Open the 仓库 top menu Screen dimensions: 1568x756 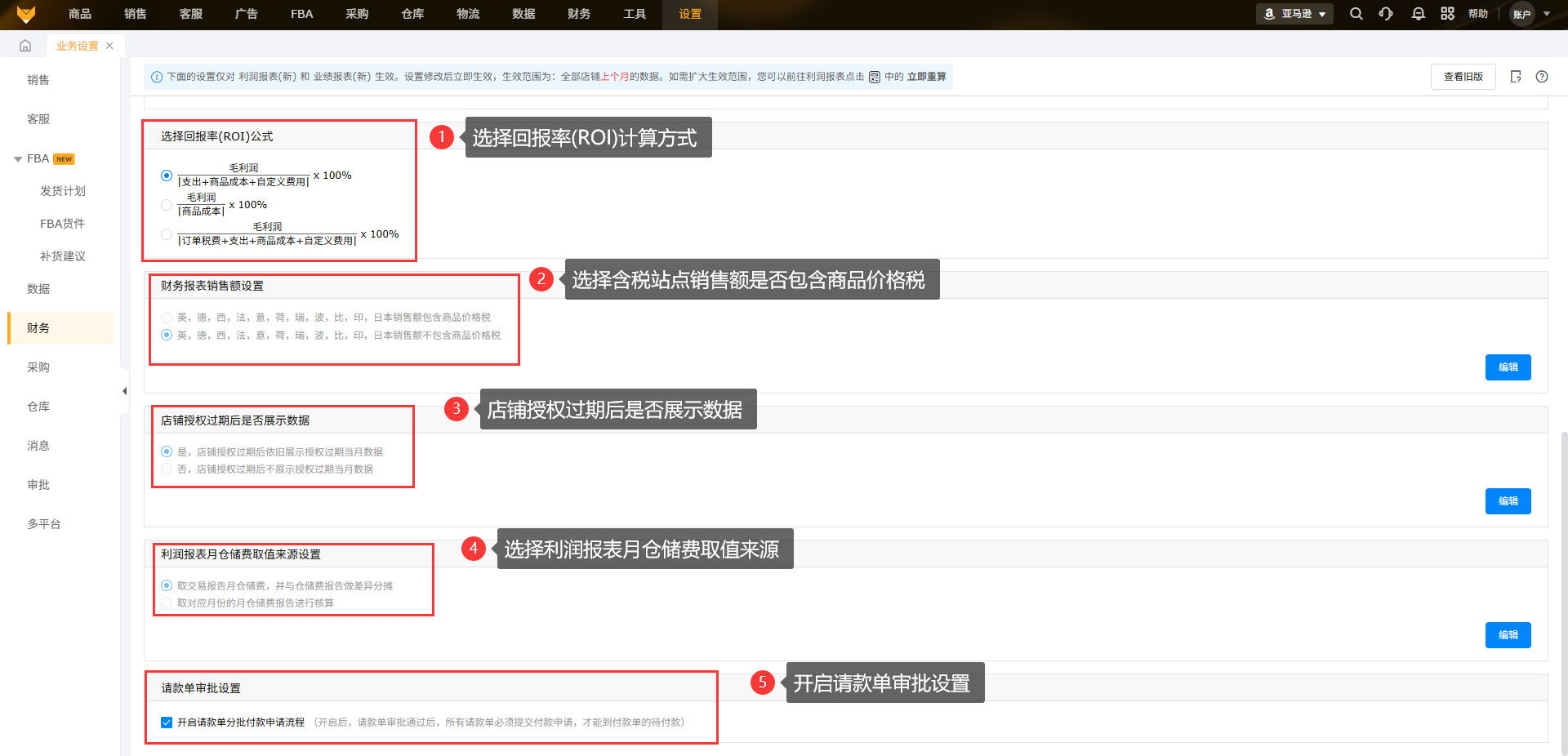412,14
